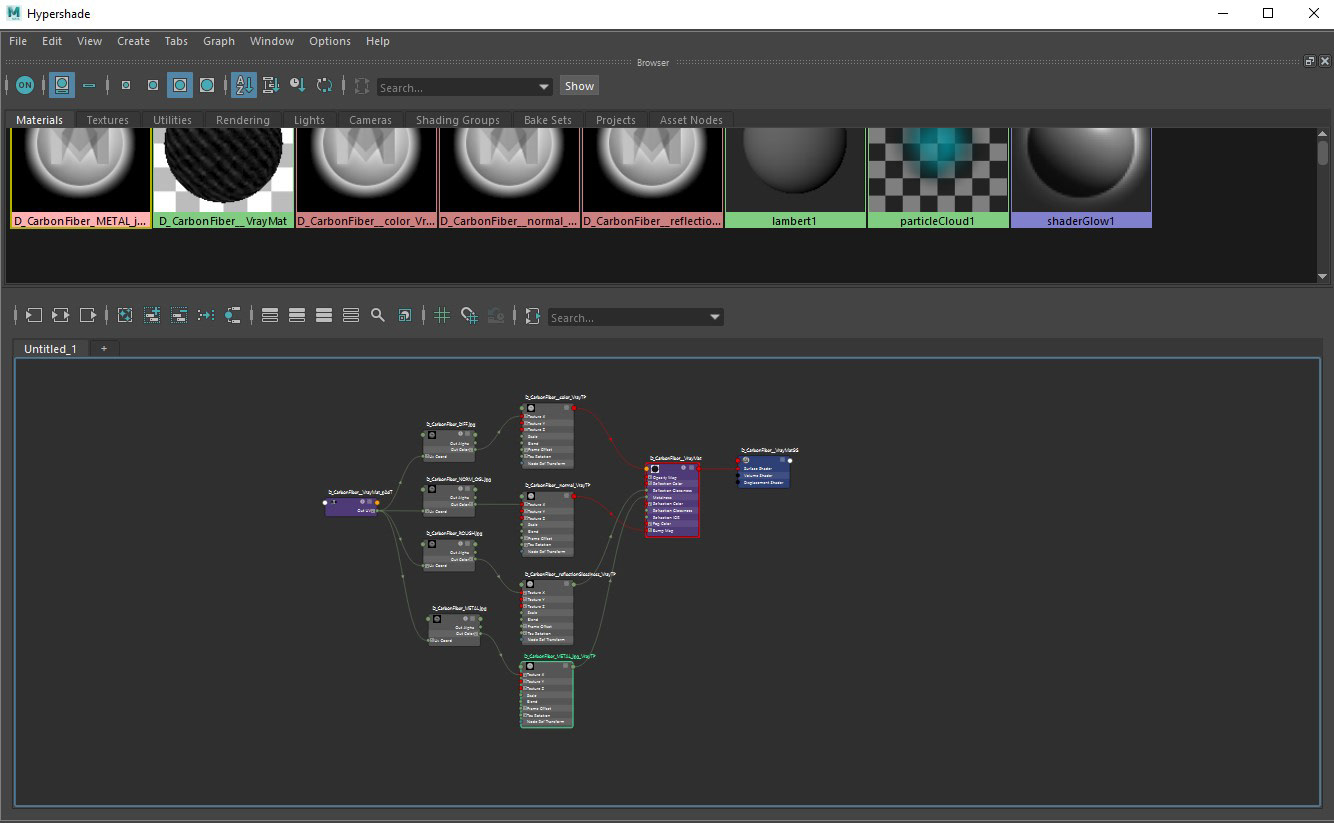Select the D_CarbonFiber__VrayMat node in graph
1334x823 pixels.
pyautogui.click(x=673, y=498)
